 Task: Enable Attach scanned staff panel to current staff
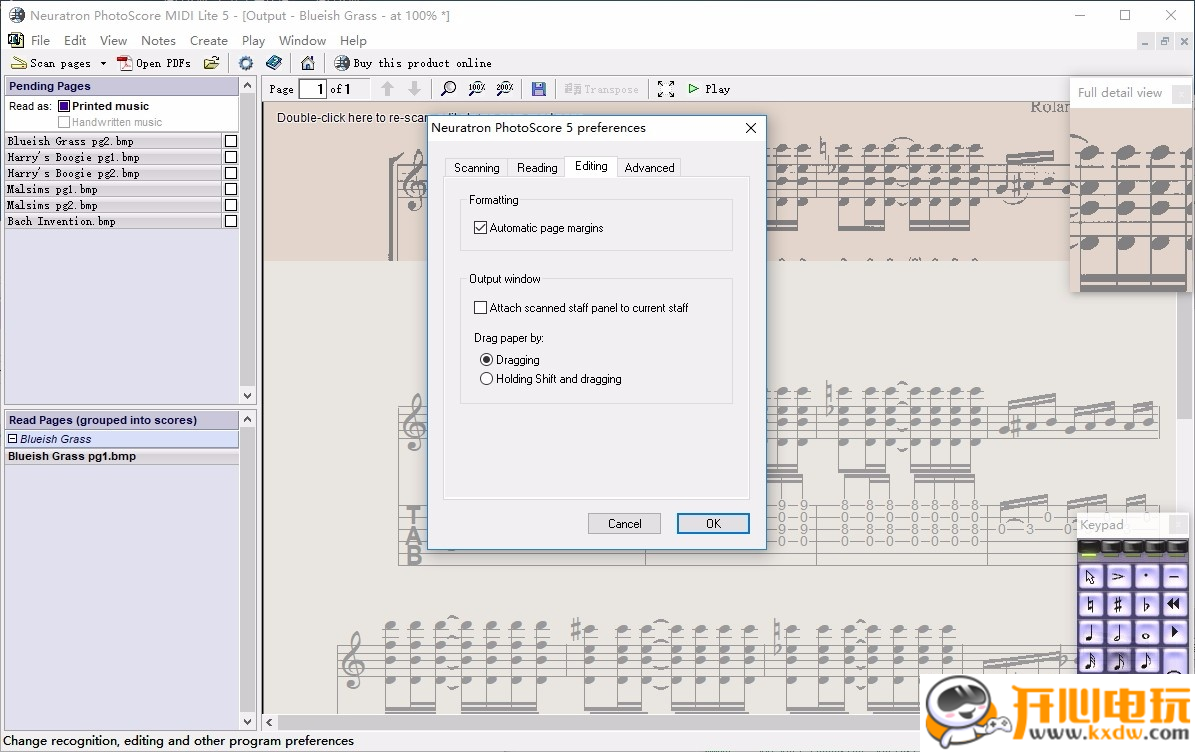click(x=481, y=308)
